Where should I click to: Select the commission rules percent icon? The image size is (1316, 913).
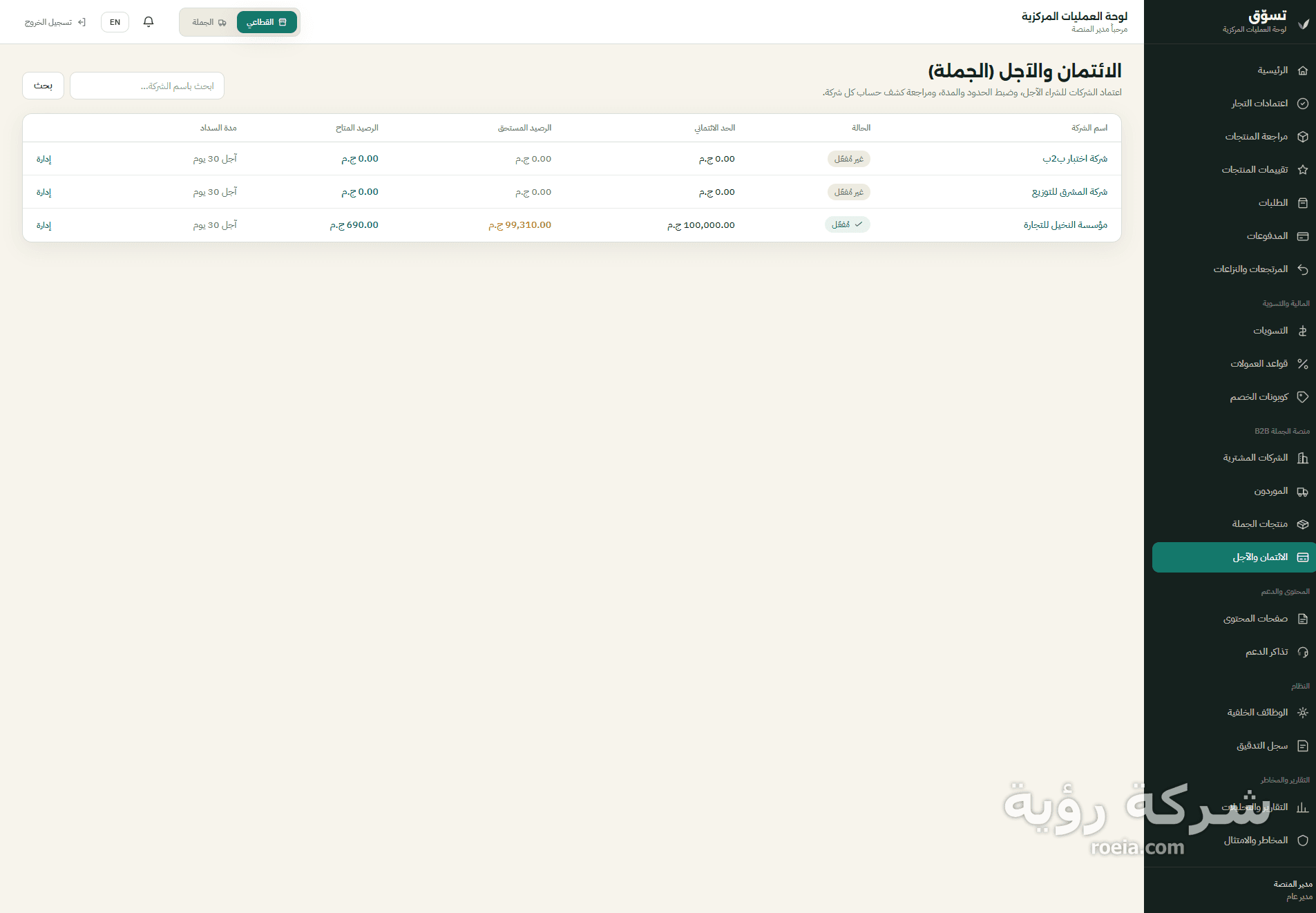pyautogui.click(x=1303, y=364)
